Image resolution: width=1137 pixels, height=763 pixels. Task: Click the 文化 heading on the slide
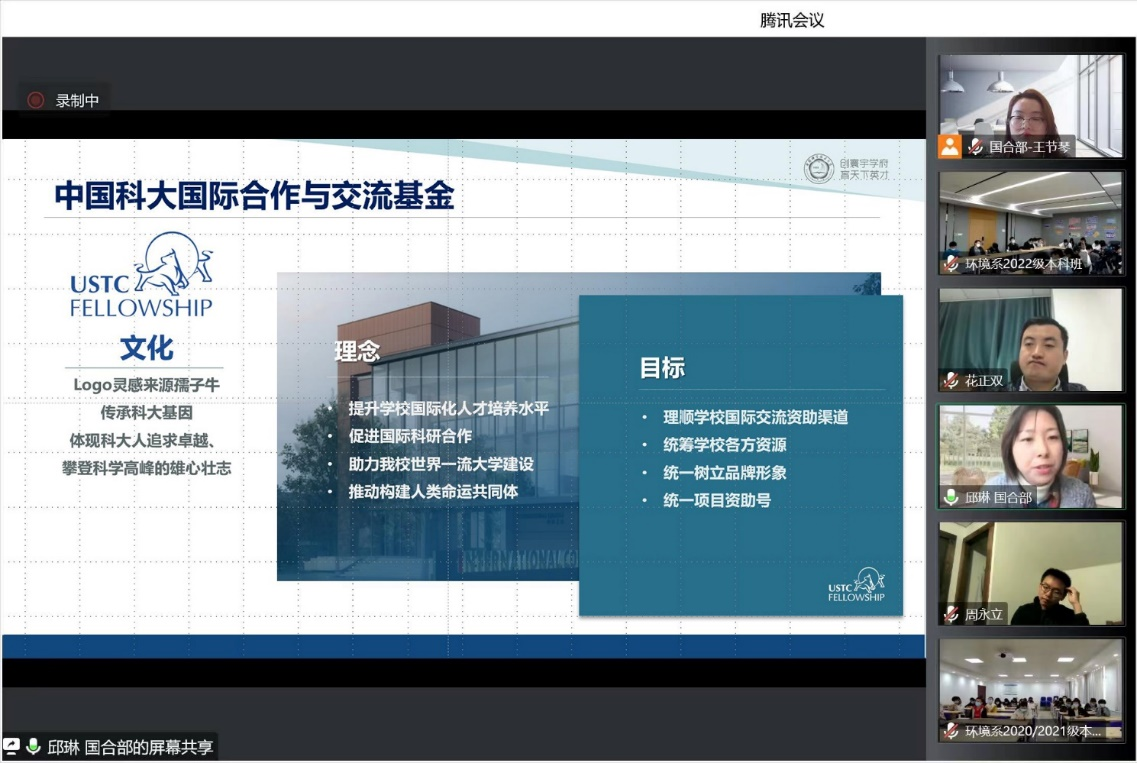146,348
